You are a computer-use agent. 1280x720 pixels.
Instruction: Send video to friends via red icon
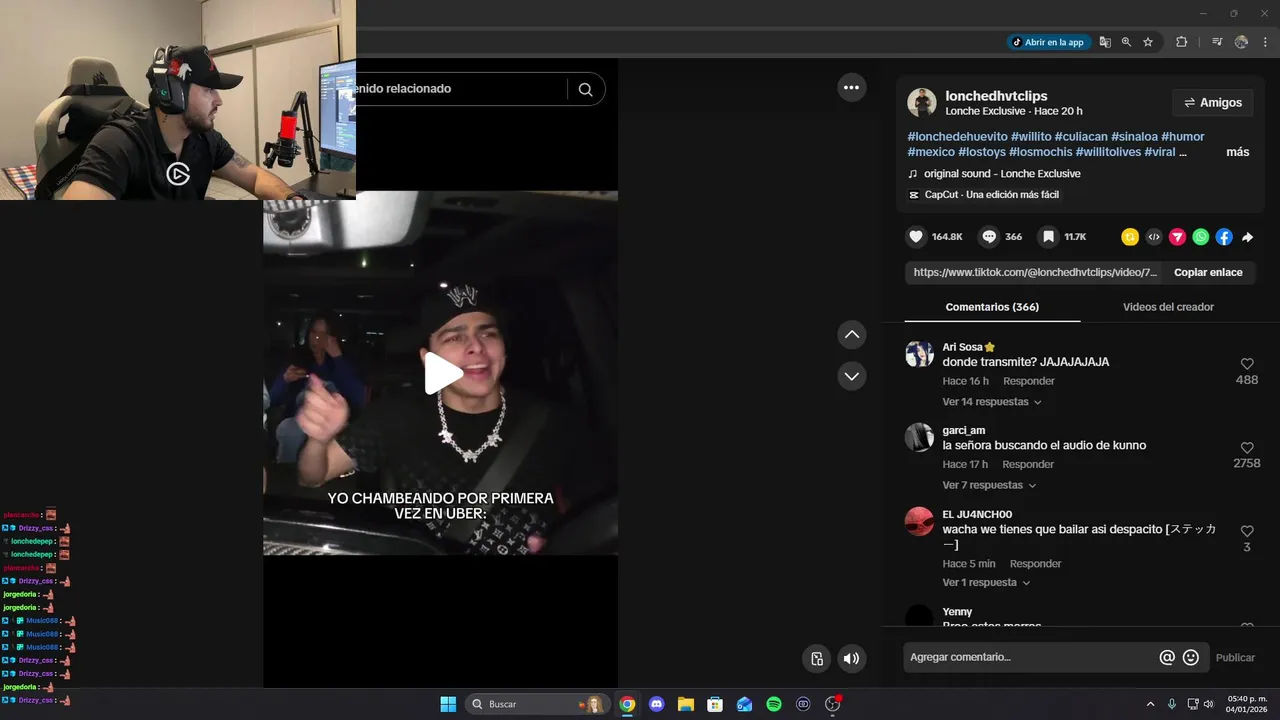pos(1177,237)
